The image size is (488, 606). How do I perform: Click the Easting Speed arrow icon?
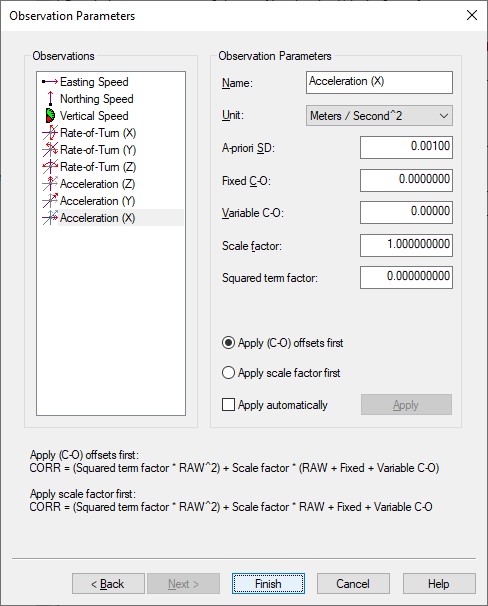coord(49,82)
